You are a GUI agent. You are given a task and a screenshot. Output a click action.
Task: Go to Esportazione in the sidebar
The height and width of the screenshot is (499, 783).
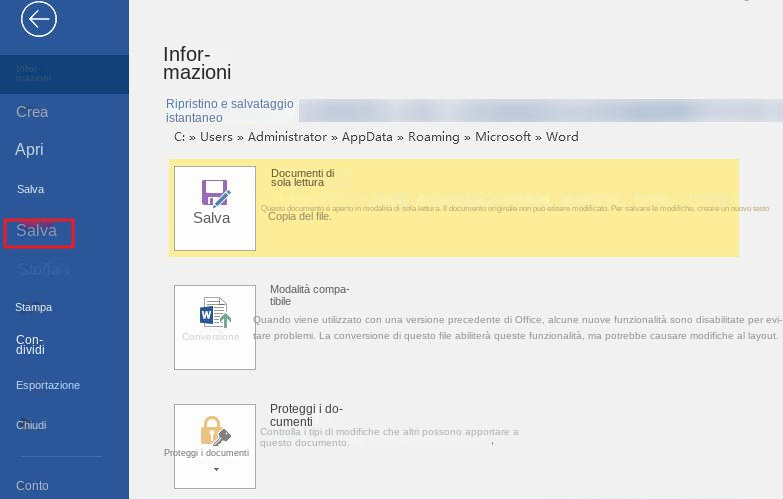pyautogui.click(x=48, y=385)
